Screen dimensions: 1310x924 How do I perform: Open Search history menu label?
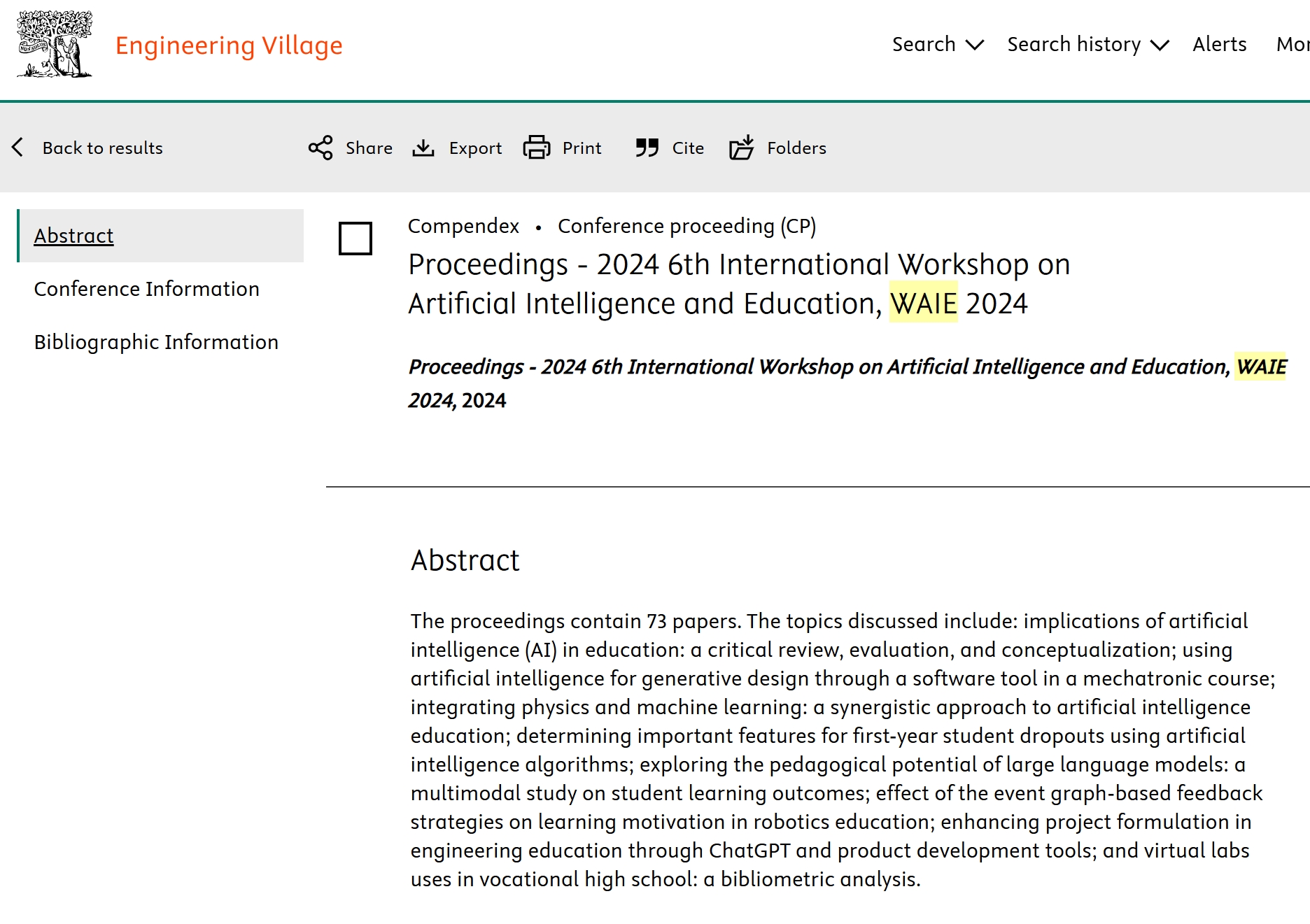(x=1074, y=44)
